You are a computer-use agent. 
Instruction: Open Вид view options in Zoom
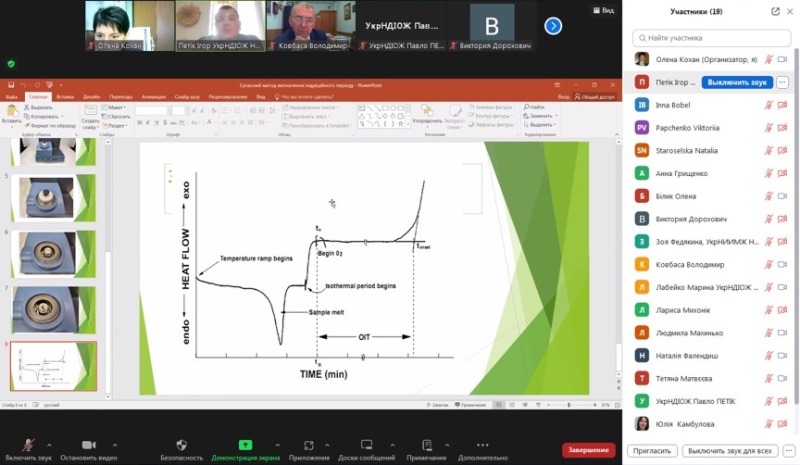click(604, 10)
